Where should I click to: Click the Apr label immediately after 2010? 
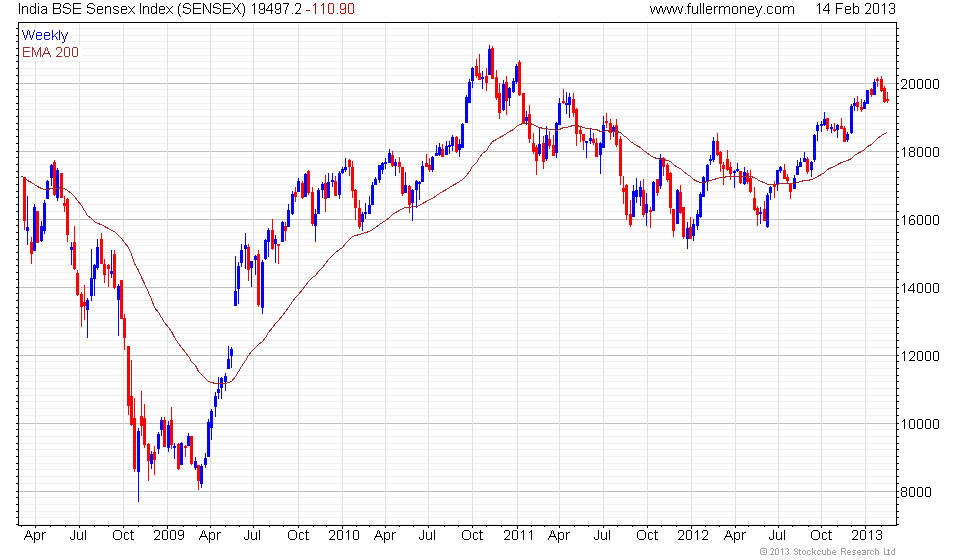[384, 536]
